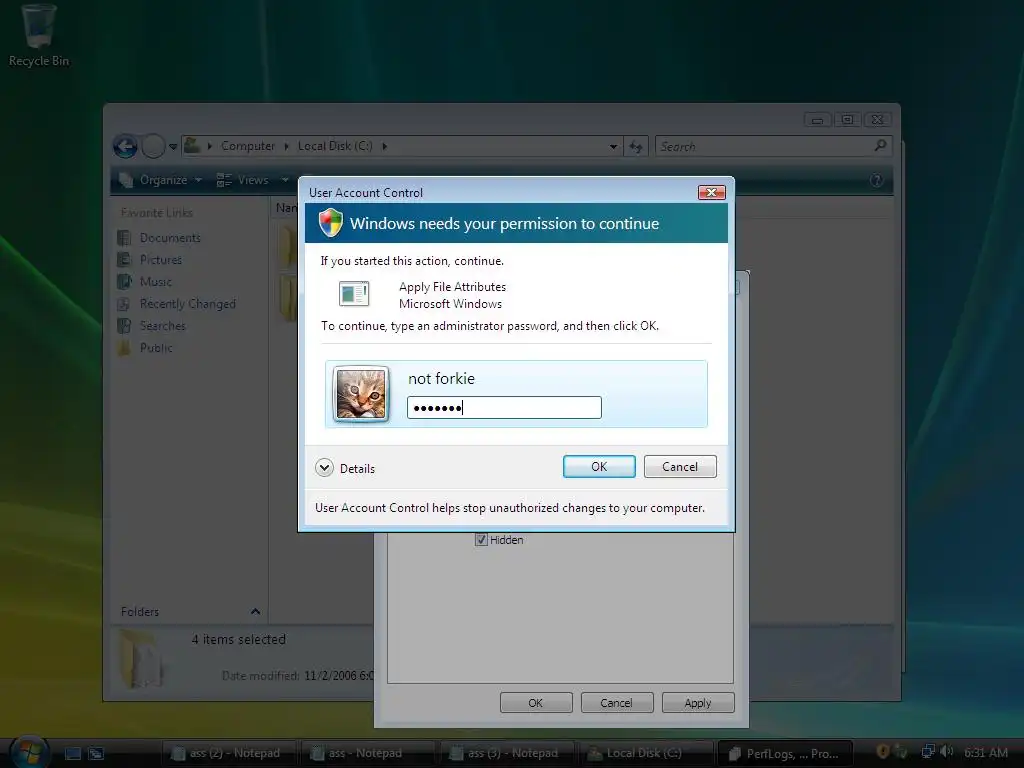Image resolution: width=1024 pixels, height=768 pixels.
Task: Click the UAC security shield icon
Action: (330, 223)
